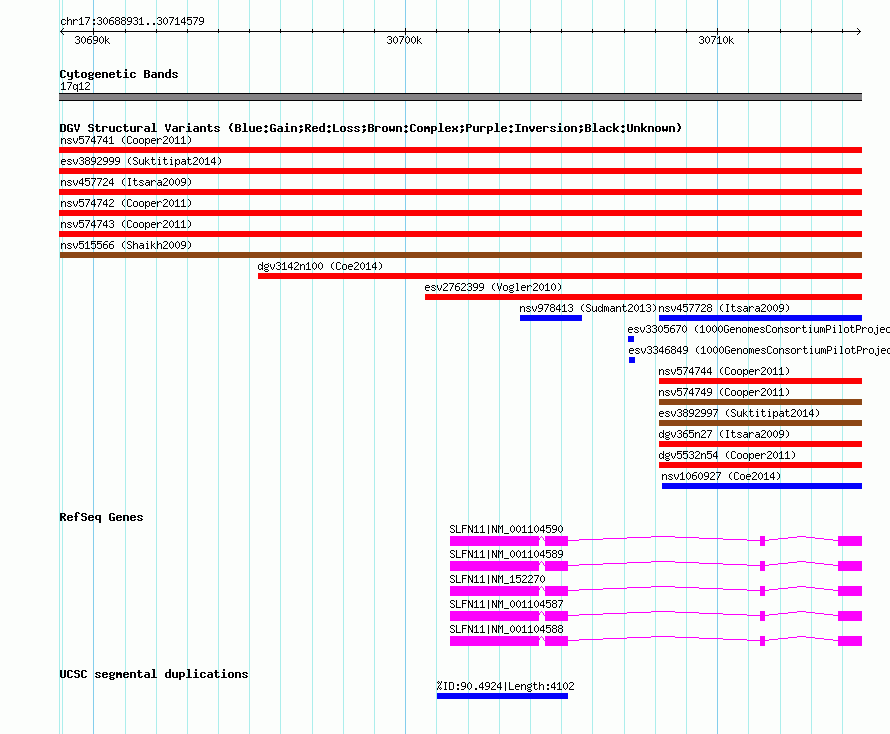Image resolution: width=890 pixels, height=734 pixels.
Task: Click the SLFN11|NM_001104590 transcript label
Action: click(x=506, y=529)
